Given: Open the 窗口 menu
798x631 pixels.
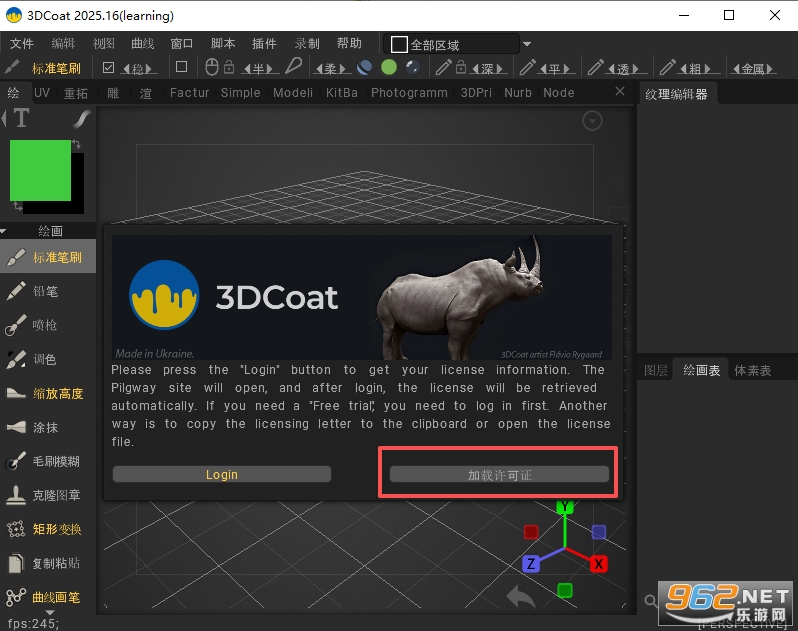Looking at the screenshot, I should [x=182, y=44].
